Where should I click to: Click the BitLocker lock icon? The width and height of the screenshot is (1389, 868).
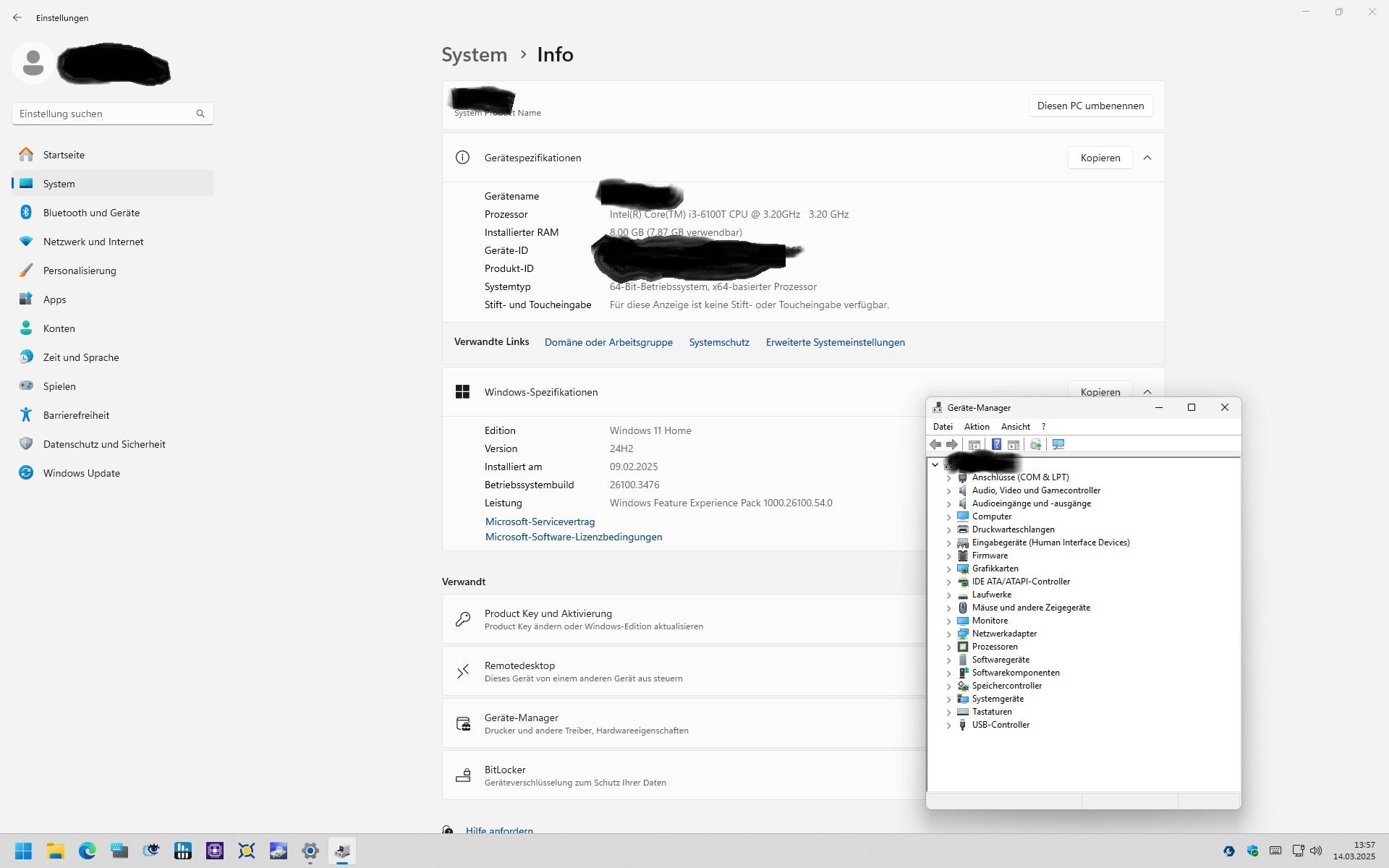(x=463, y=775)
